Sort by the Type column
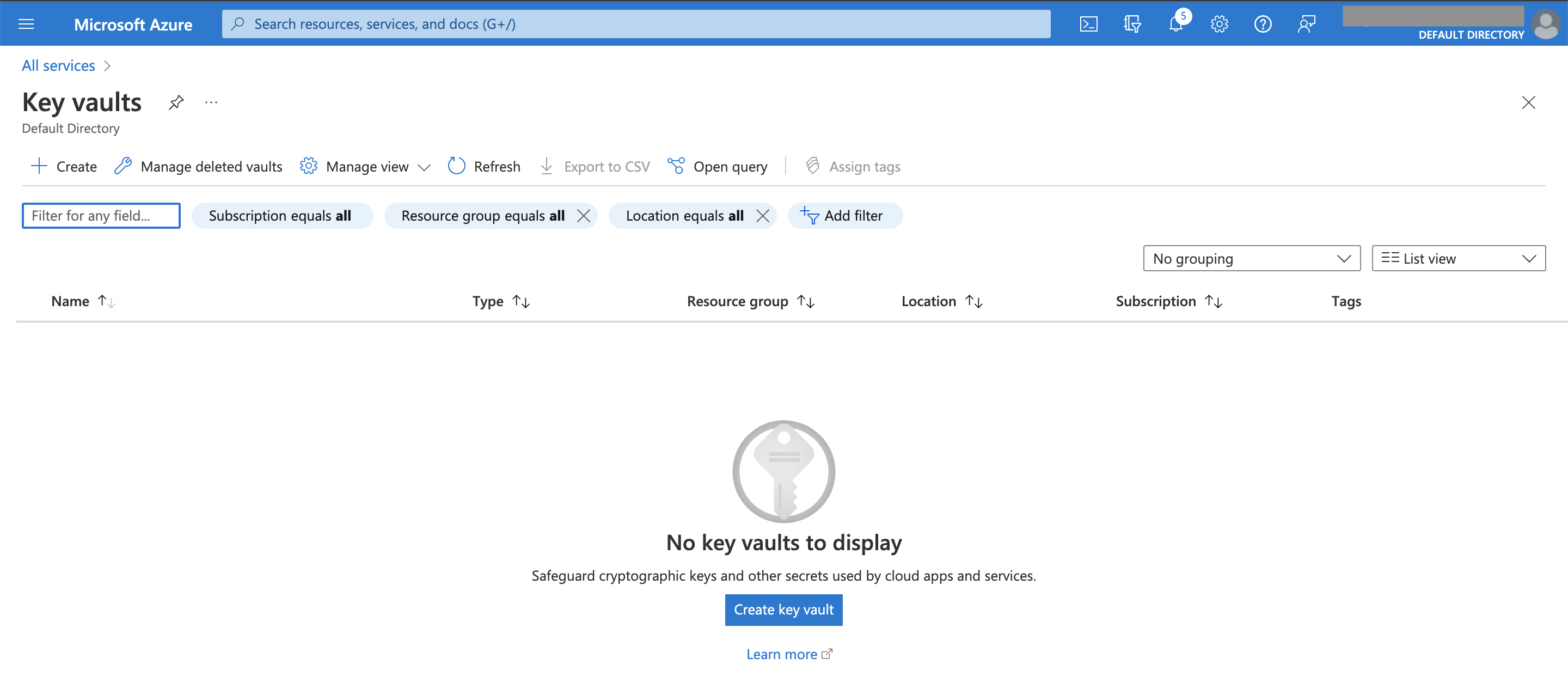The height and width of the screenshot is (682, 1568). (501, 301)
